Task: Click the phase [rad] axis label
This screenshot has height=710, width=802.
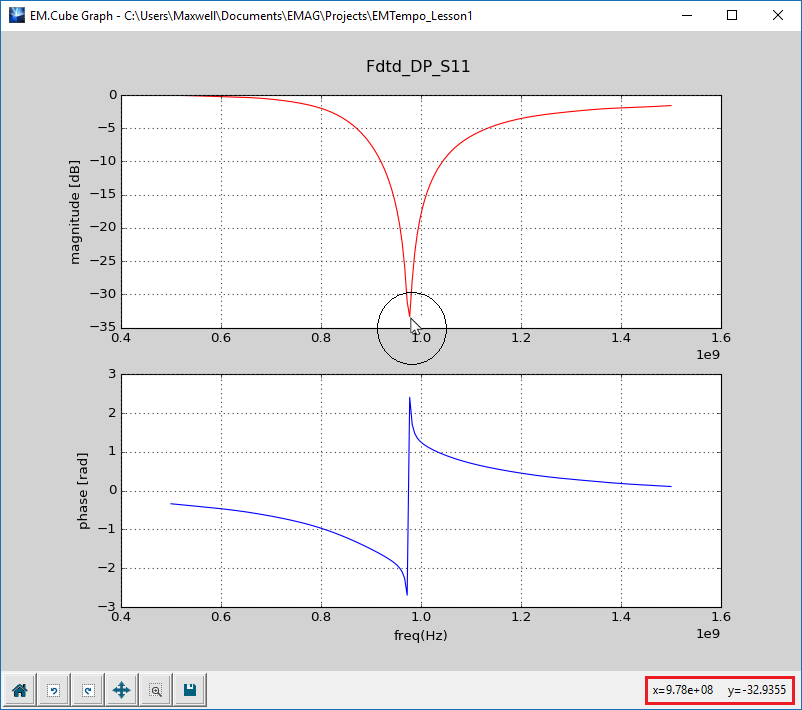Action: coord(83,491)
